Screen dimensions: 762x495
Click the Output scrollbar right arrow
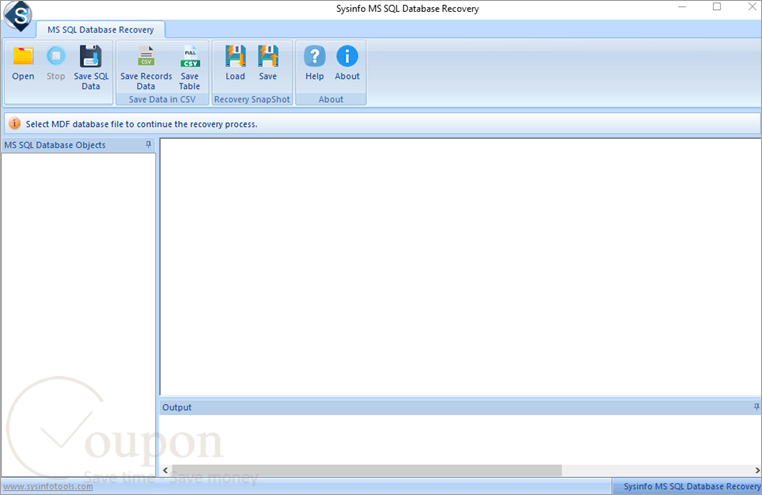[x=757, y=470]
